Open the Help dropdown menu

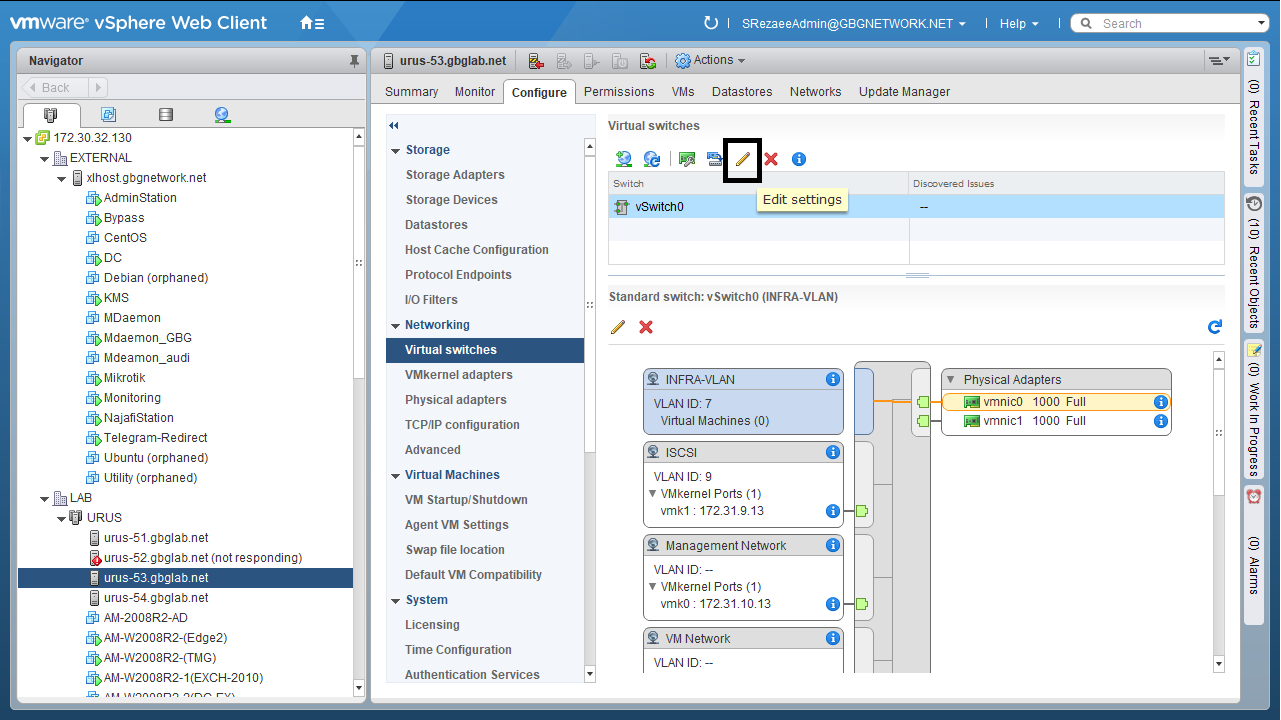1019,23
